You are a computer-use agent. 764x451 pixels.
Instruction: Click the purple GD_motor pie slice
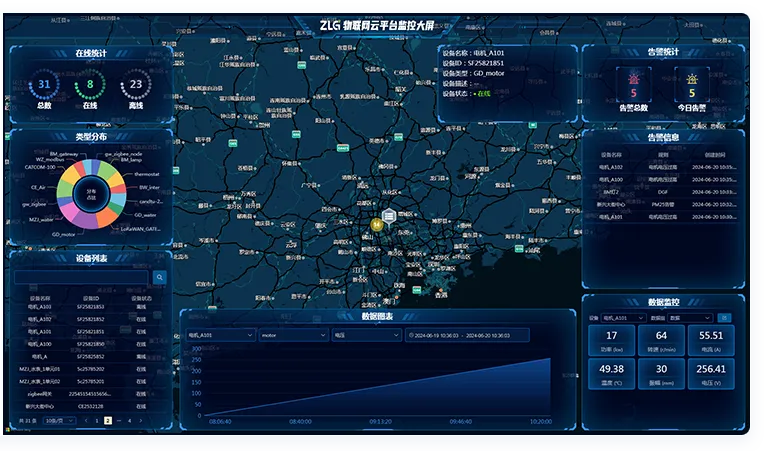85,221
